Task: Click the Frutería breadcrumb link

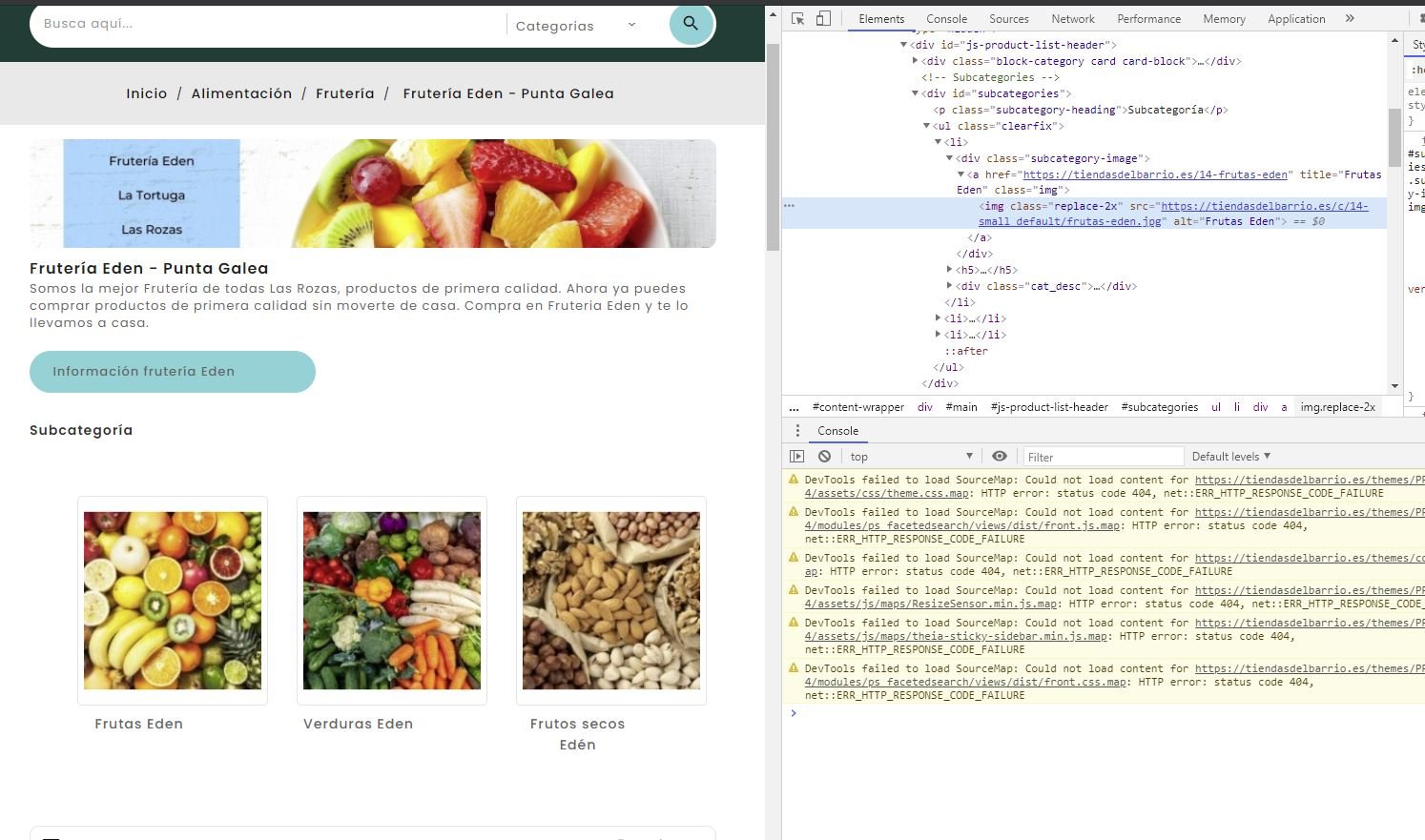Action: click(x=345, y=93)
